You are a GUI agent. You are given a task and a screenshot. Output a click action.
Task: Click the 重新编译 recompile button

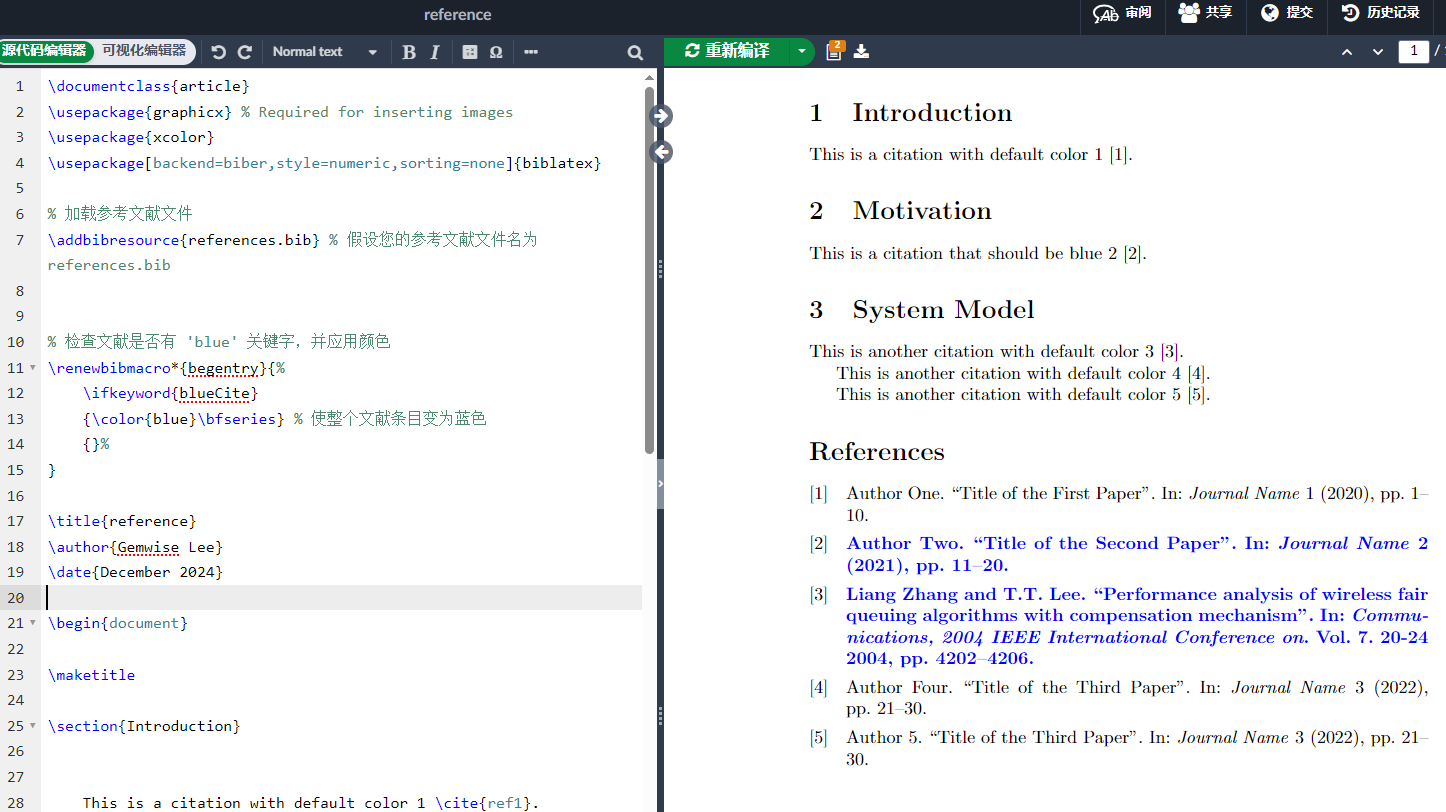point(727,51)
